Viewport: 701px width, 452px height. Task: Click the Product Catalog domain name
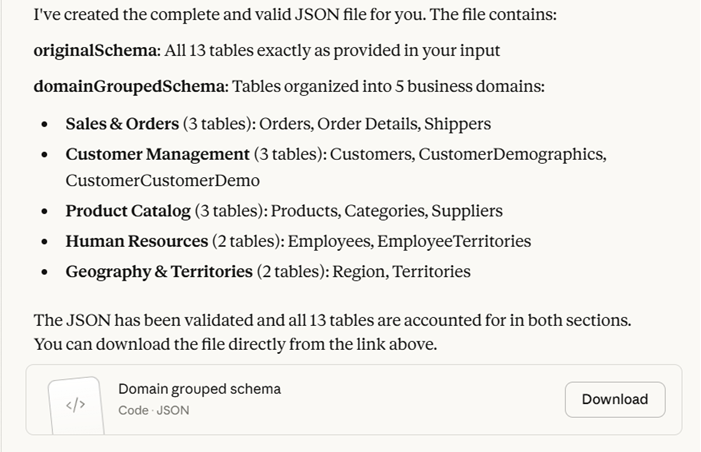[x=127, y=211]
